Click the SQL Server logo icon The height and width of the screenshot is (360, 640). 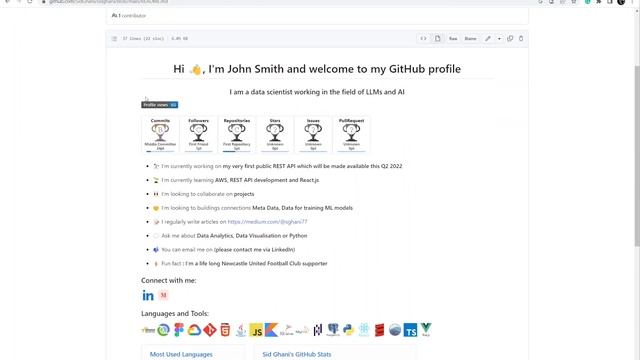pyautogui.click(x=287, y=330)
